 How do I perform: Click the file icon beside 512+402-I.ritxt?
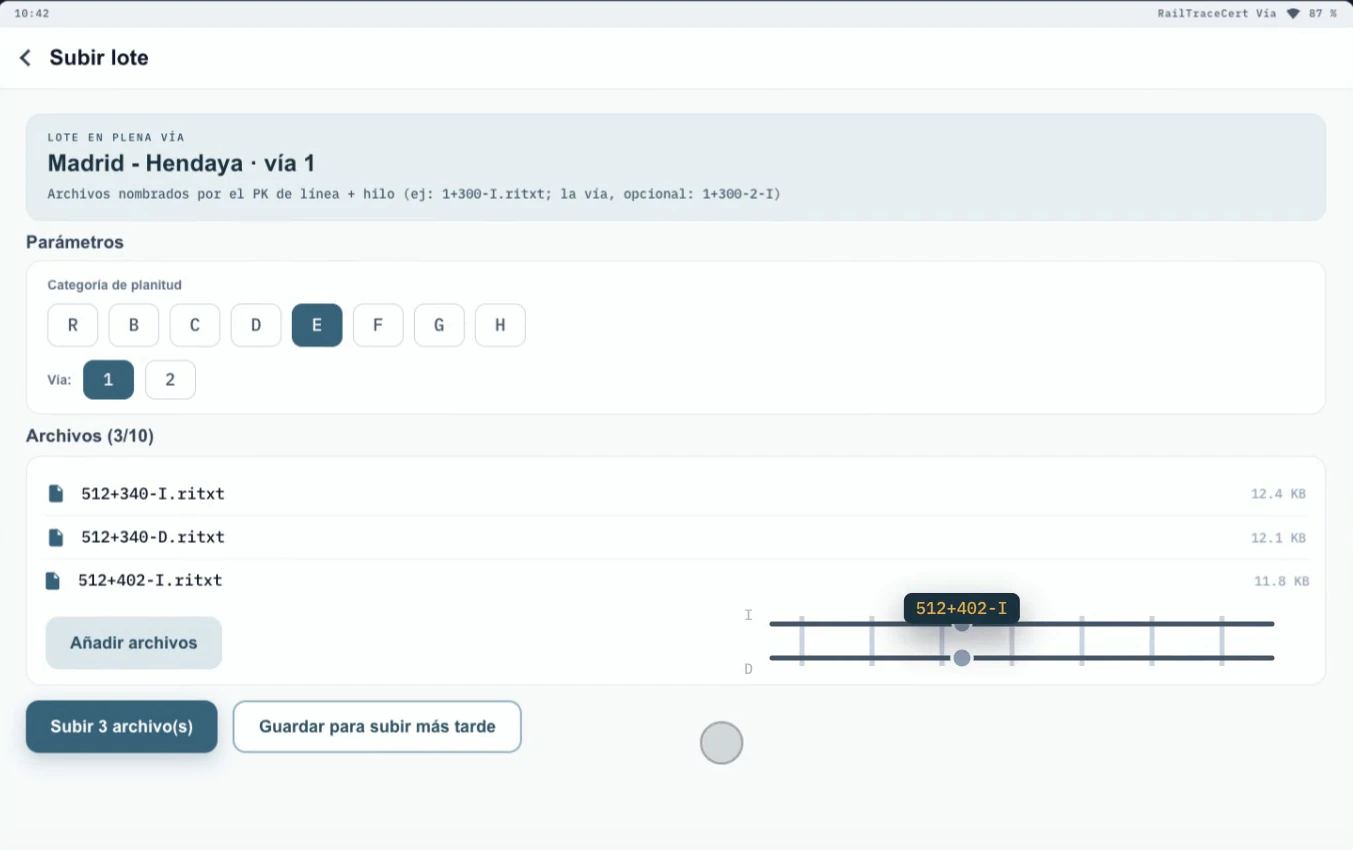53,580
